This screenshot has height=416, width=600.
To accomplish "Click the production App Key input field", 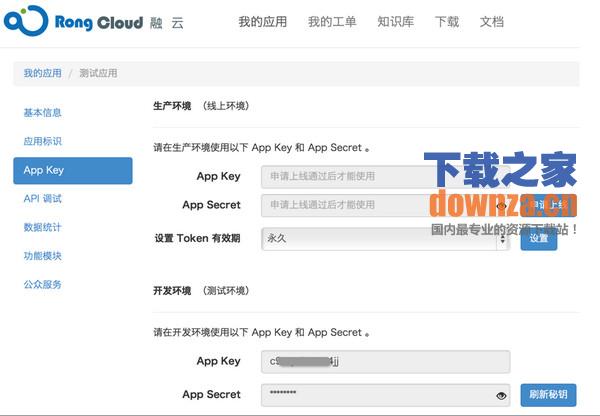I will pyautogui.click(x=385, y=177).
